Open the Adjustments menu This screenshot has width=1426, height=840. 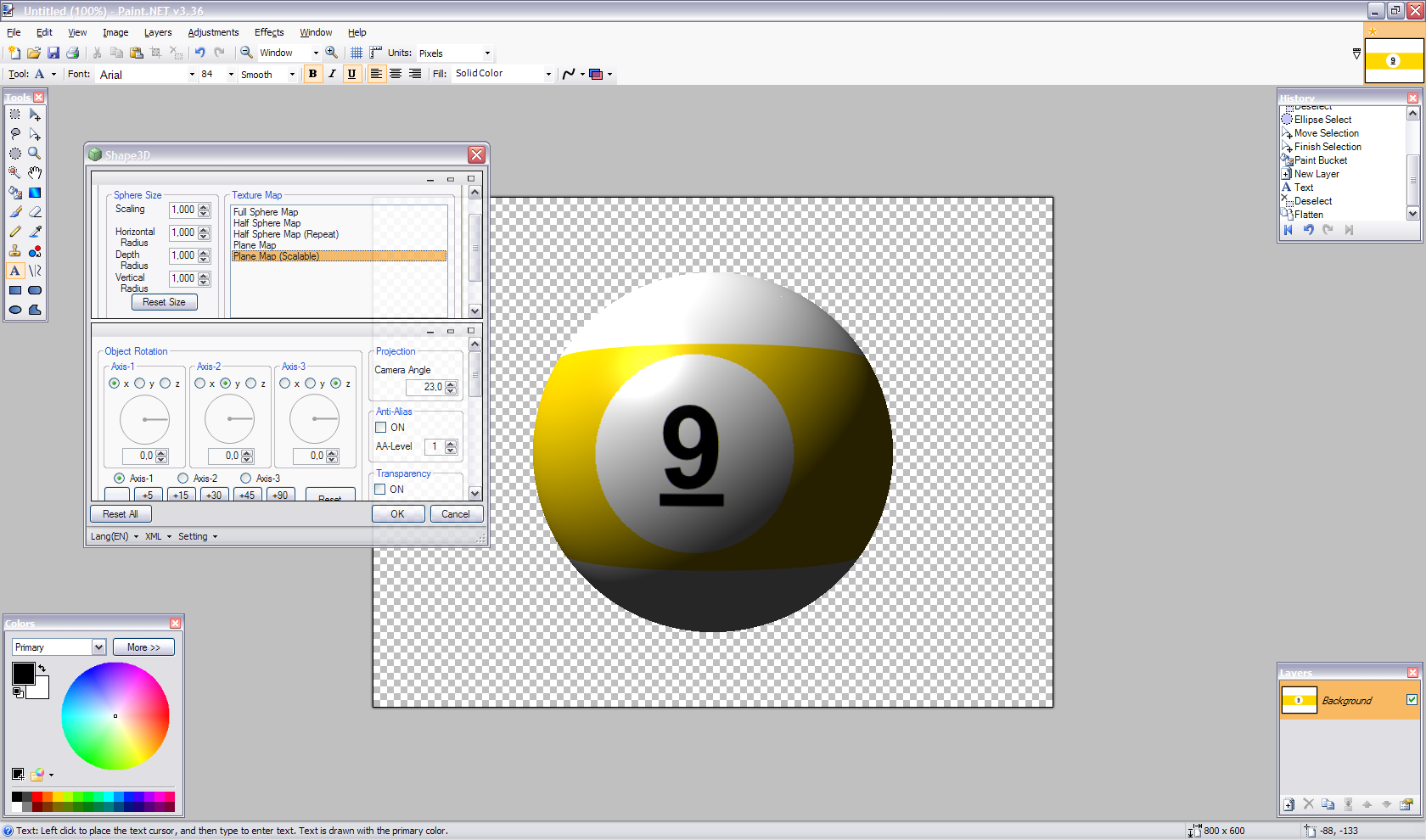(x=213, y=32)
